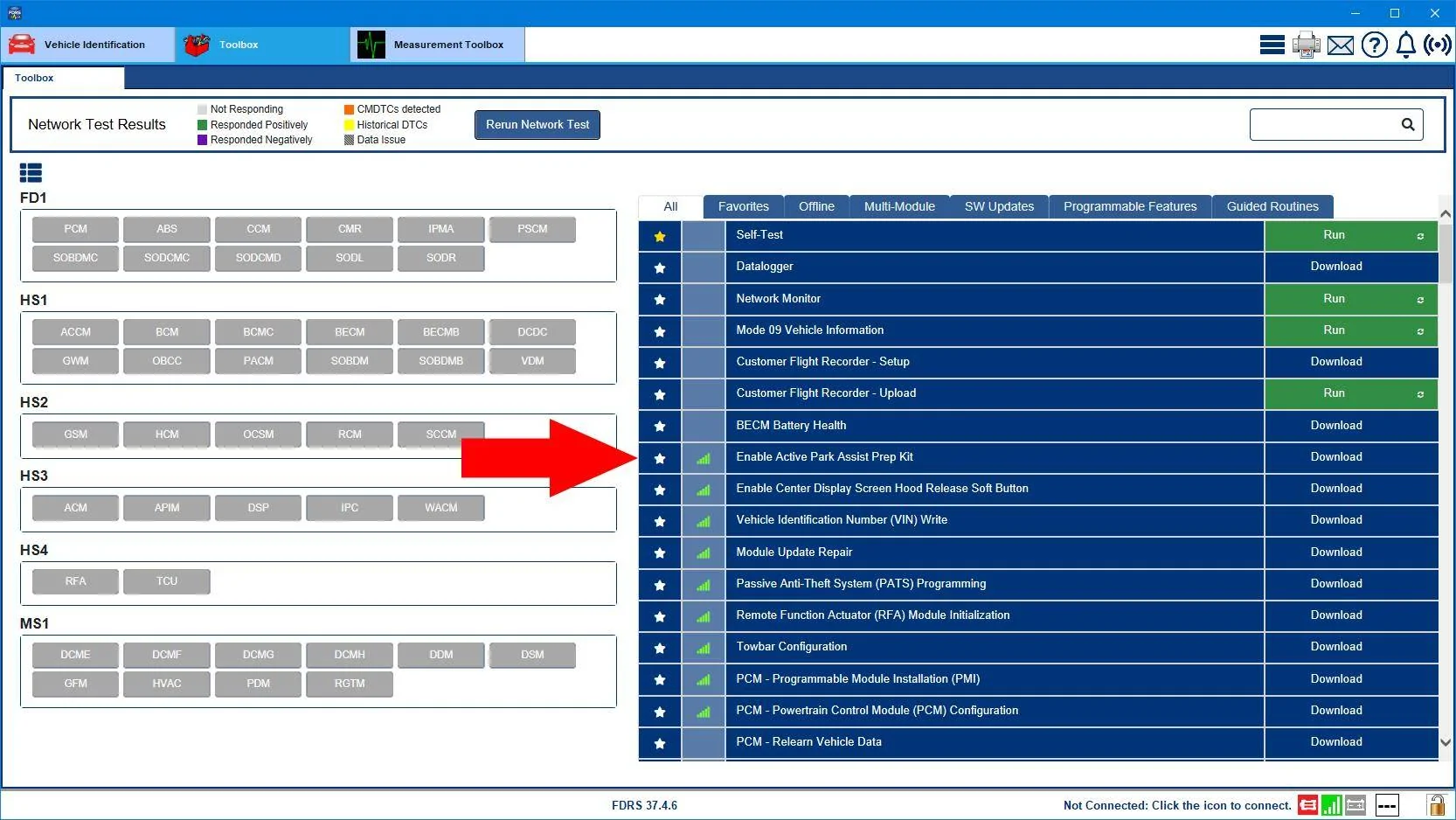Toggle favorite star for Module Update Repair
This screenshot has width=1456, height=820.
(660, 552)
